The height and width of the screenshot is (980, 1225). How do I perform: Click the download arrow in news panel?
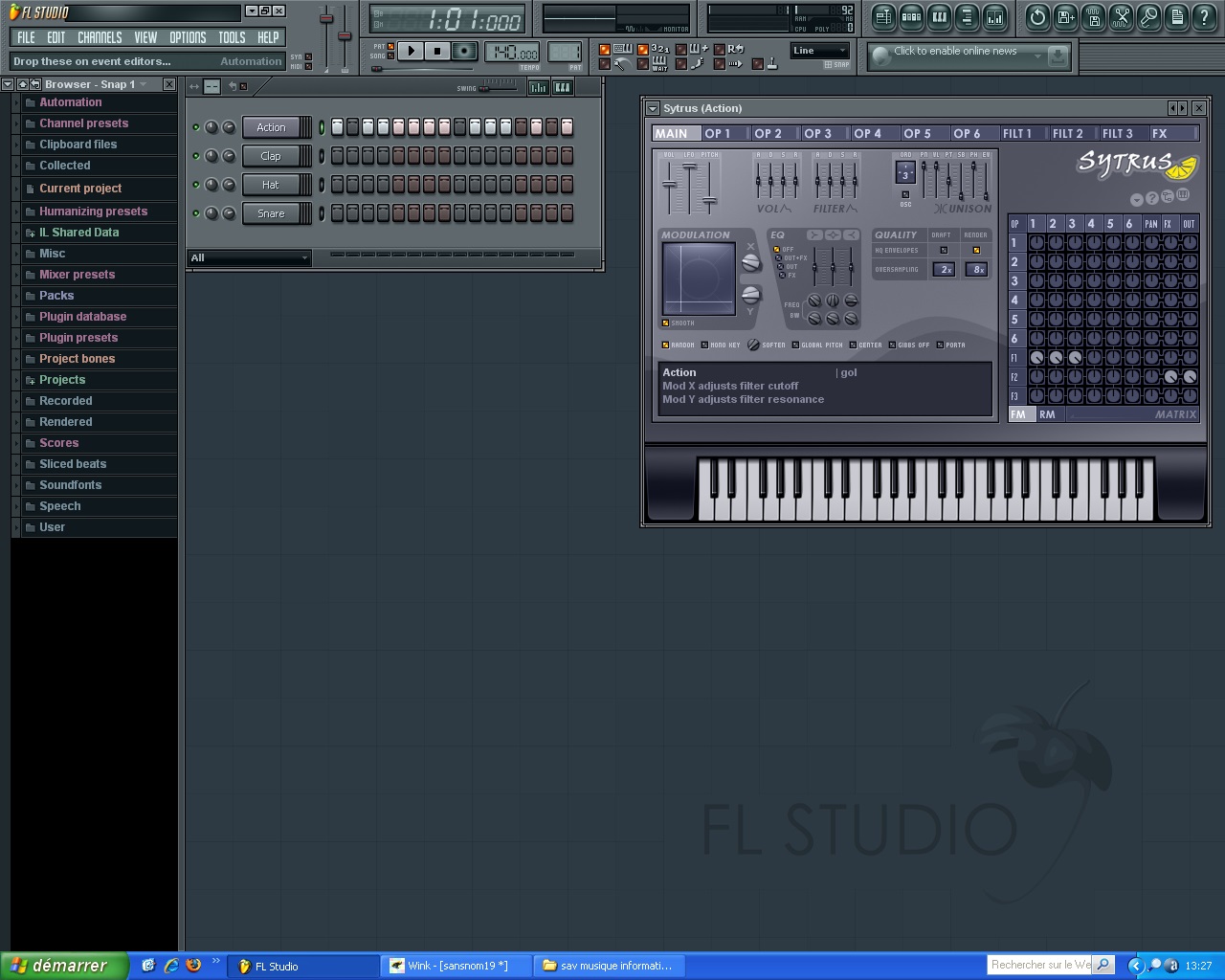(x=1058, y=57)
